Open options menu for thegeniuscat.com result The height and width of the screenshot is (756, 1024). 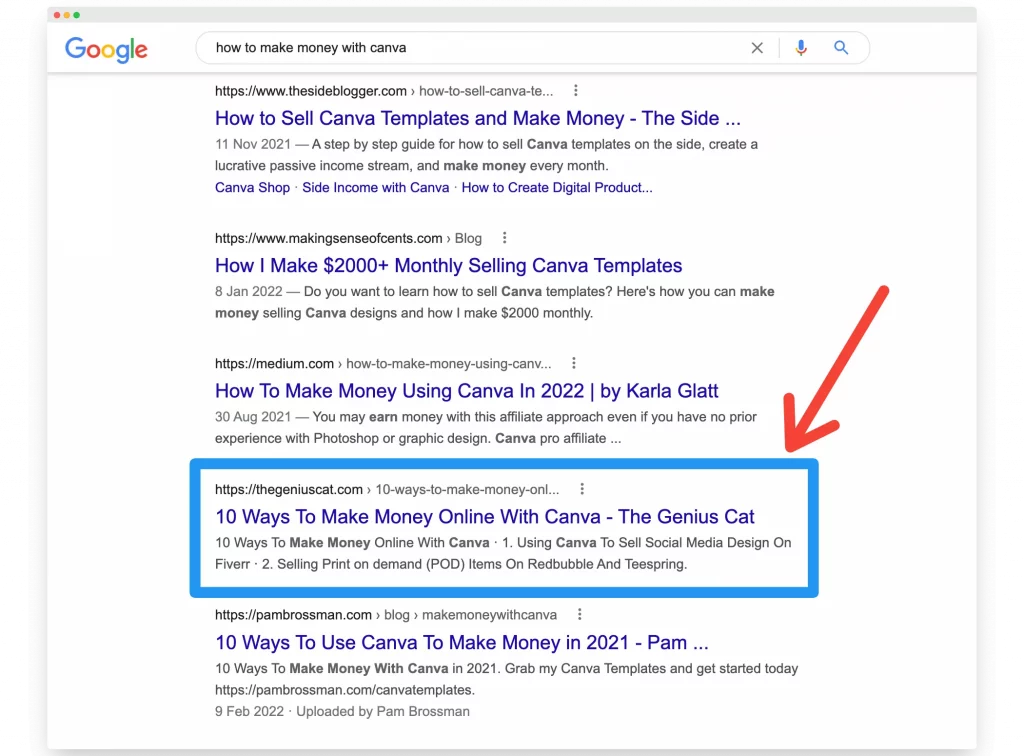[x=582, y=489]
